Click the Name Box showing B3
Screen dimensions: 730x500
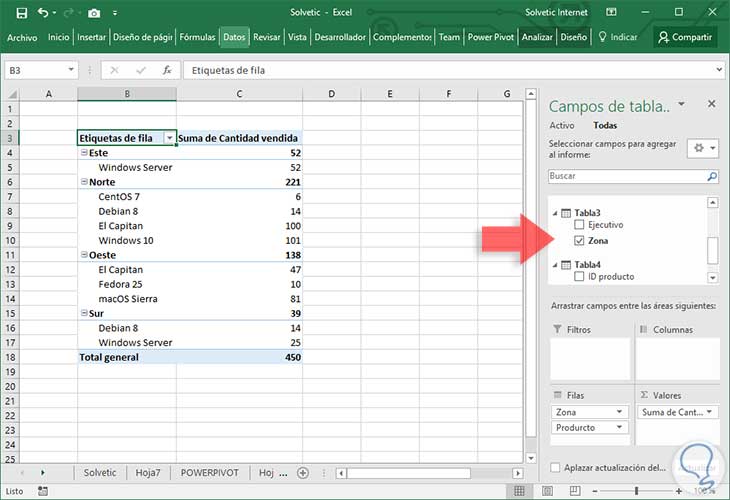click(x=35, y=71)
